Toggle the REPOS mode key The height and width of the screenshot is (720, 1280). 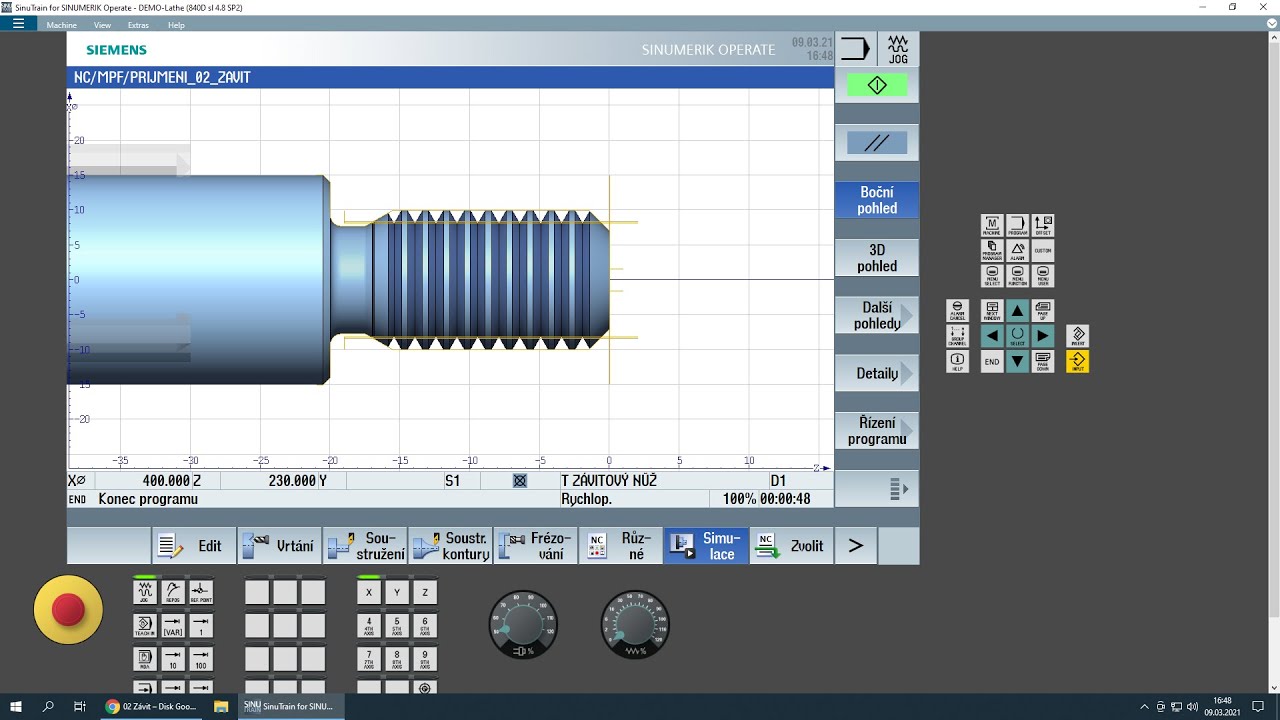click(173, 592)
